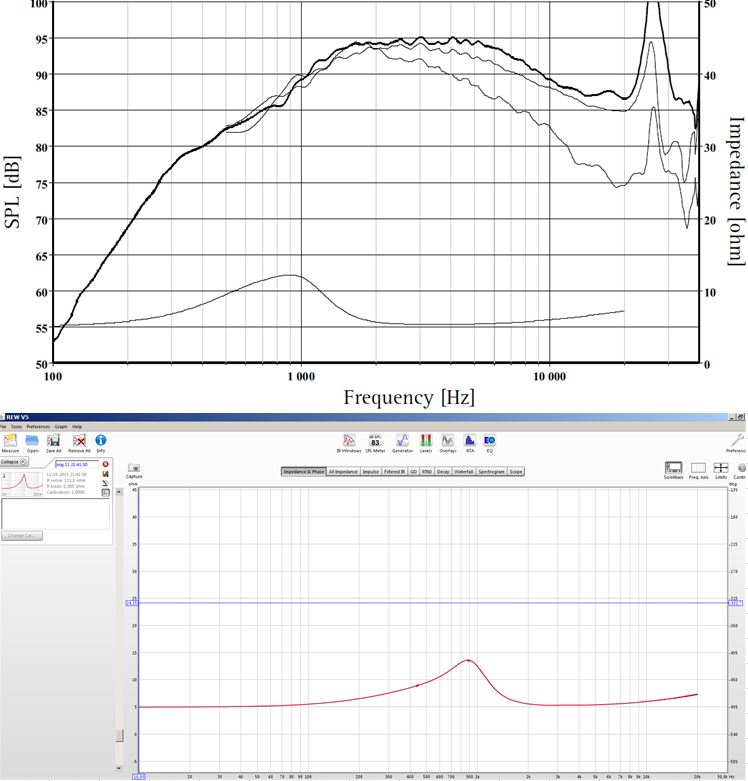748x781 pixels.
Task: Open the Tools menu
Action: pyautogui.click(x=16, y=427)
